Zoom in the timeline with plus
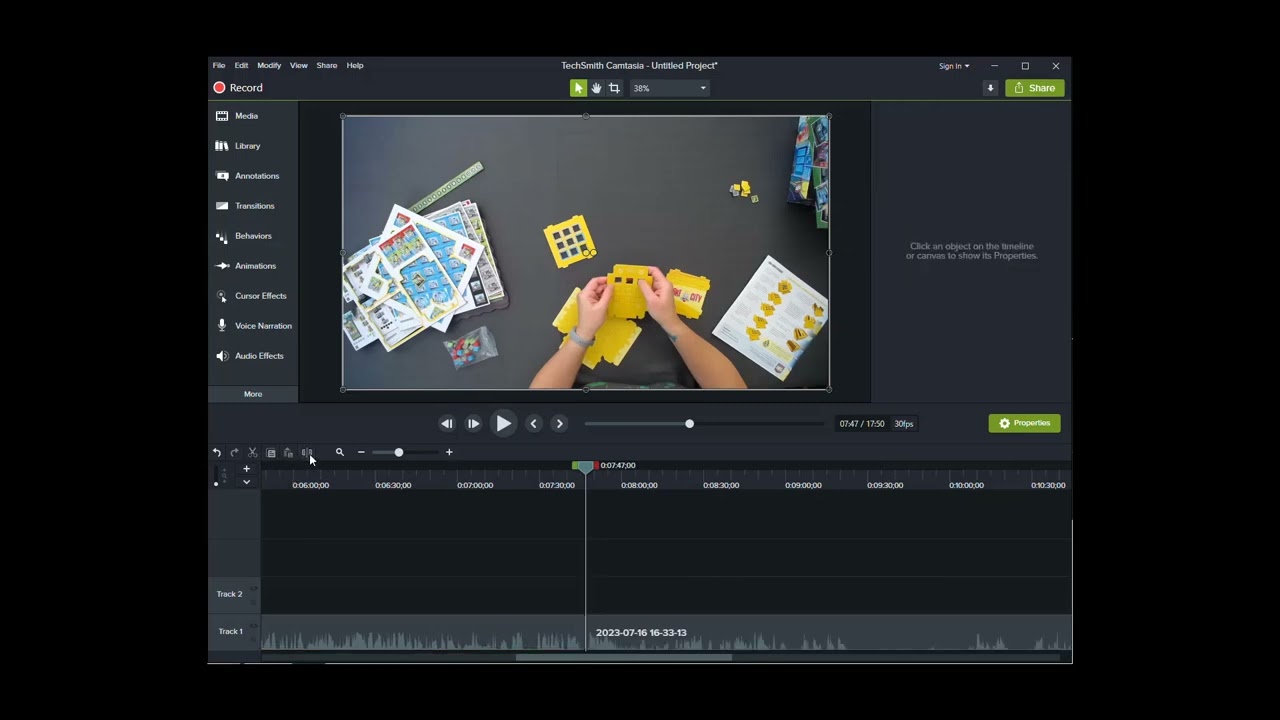This screenshot has height=720, width=1280. click(449, 453)
